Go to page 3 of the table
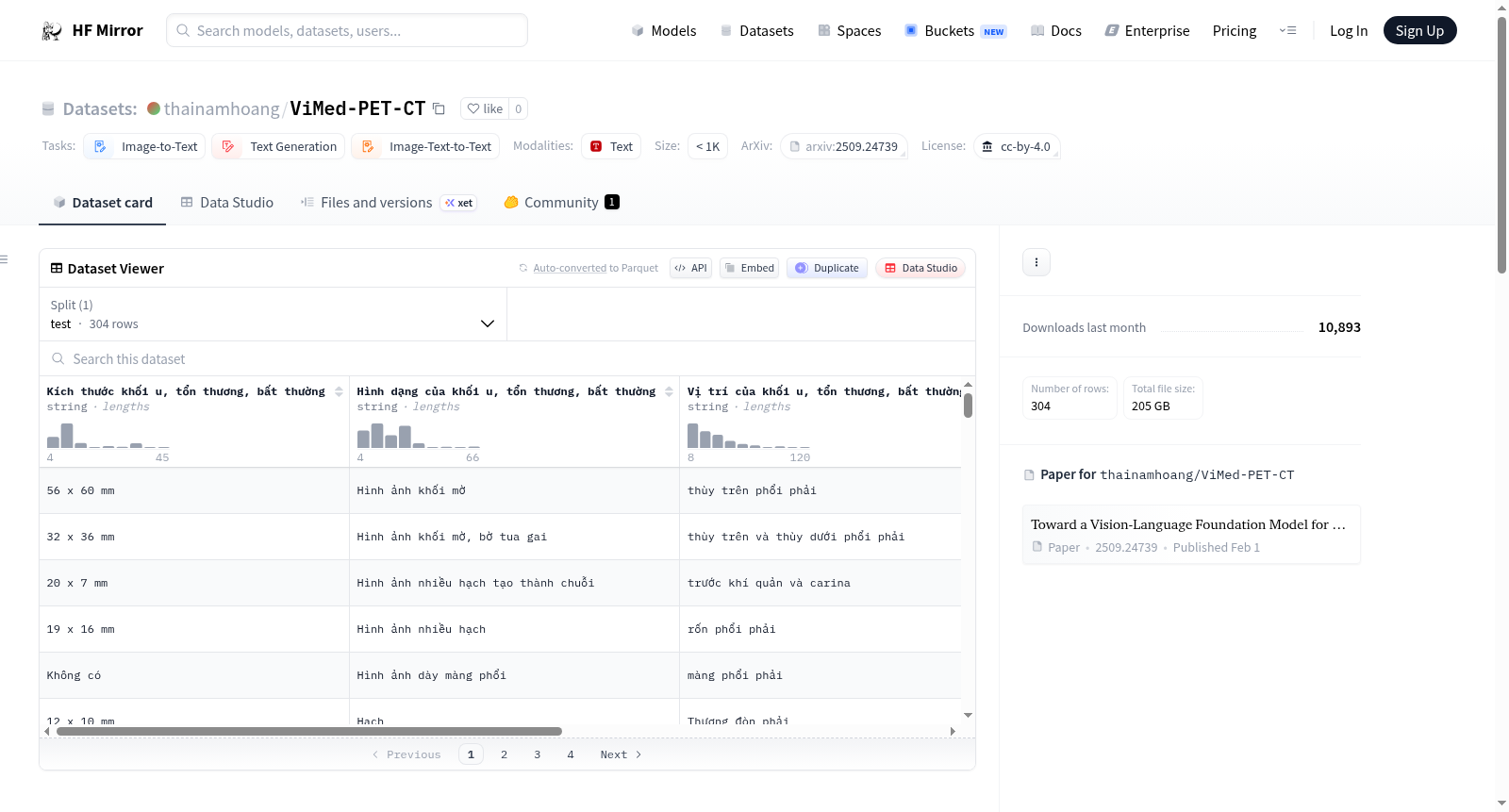The height and width of the screenshot is (812, 1509). [x=538, y=754]
